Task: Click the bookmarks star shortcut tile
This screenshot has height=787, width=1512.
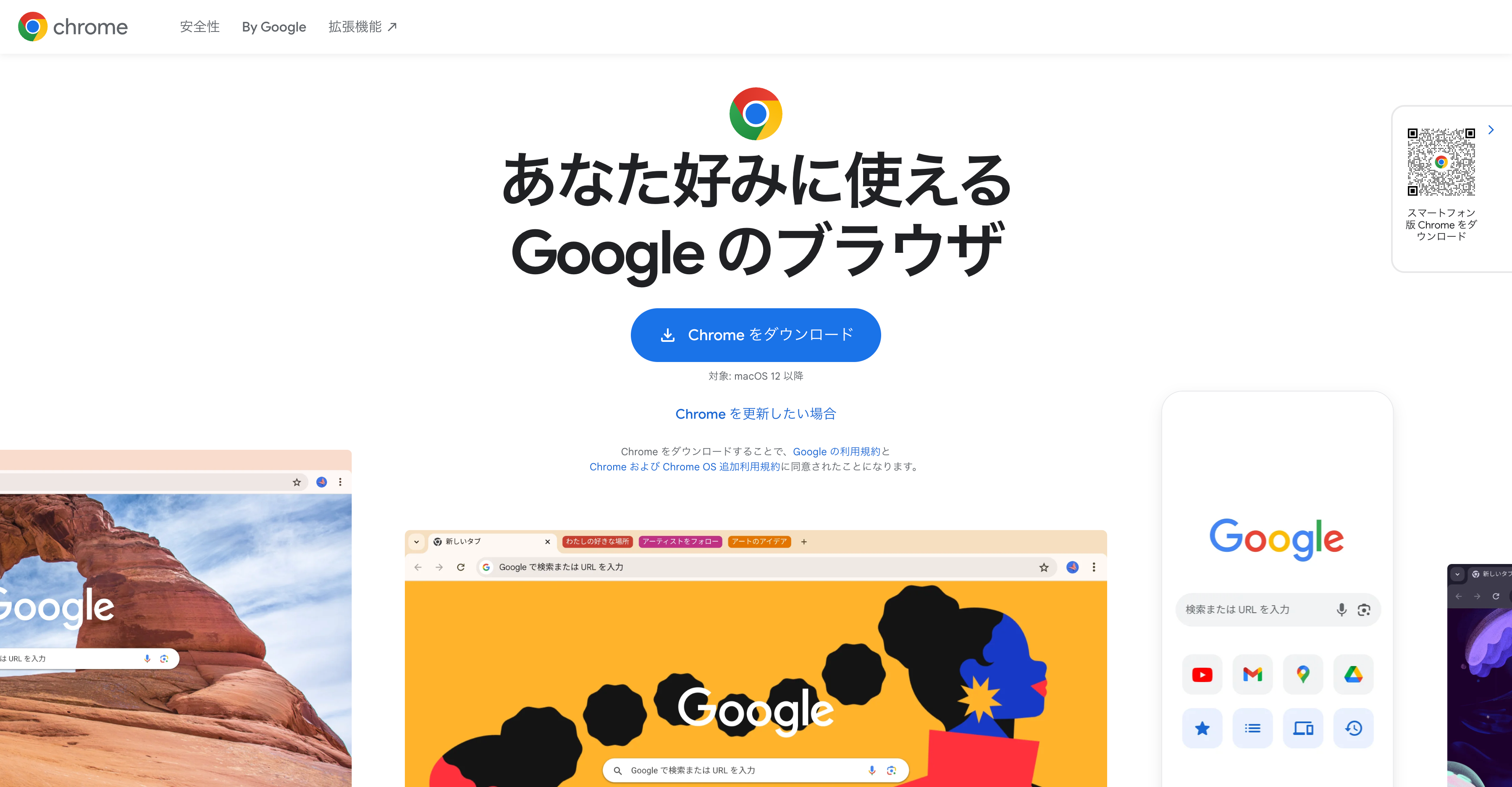Action: [1202, 728]
